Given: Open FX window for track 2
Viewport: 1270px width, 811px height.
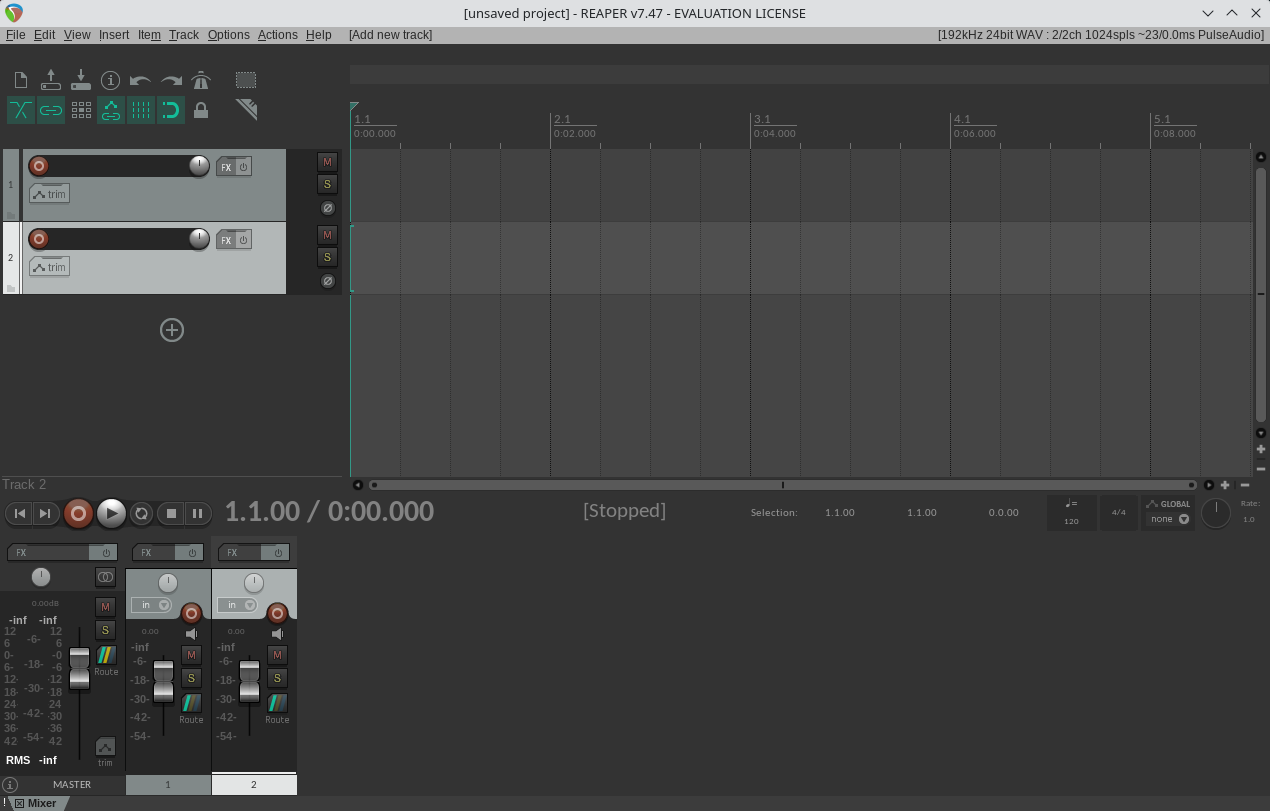Looking at the screenshot, I should click(226, 240).
